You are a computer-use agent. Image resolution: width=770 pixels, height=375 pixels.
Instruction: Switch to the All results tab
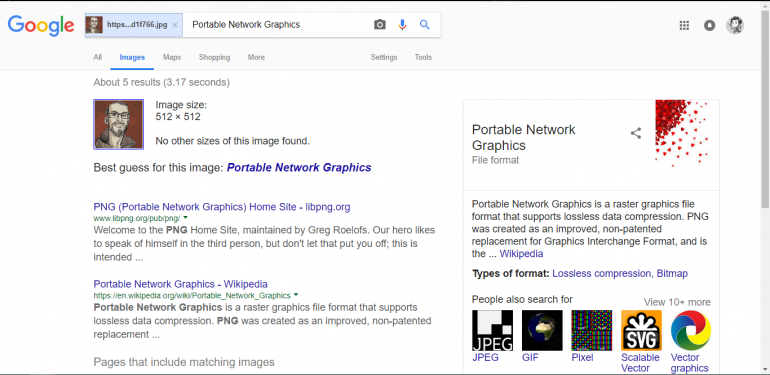pyautogui.click(x=98, y=57)
